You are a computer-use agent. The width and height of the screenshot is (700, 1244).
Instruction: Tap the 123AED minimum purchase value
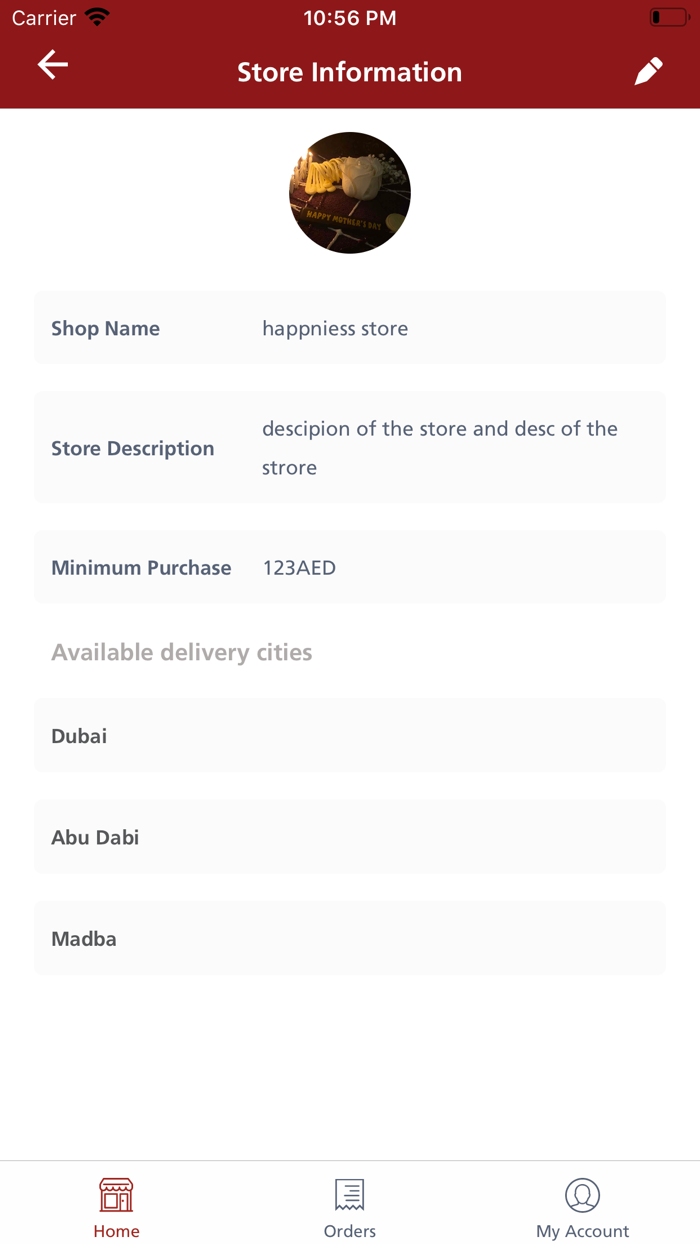299,568
